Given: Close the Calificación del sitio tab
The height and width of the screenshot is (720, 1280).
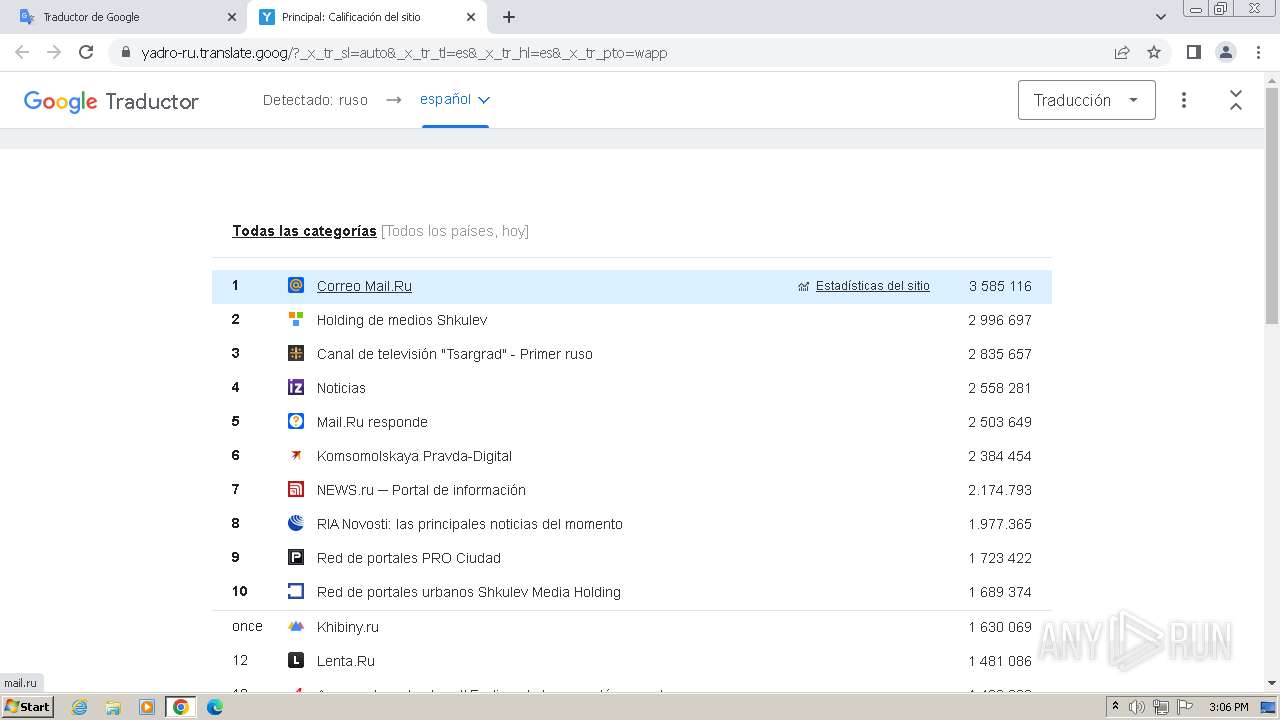Looking at the screenshot, I should click(x=471, y=17).
